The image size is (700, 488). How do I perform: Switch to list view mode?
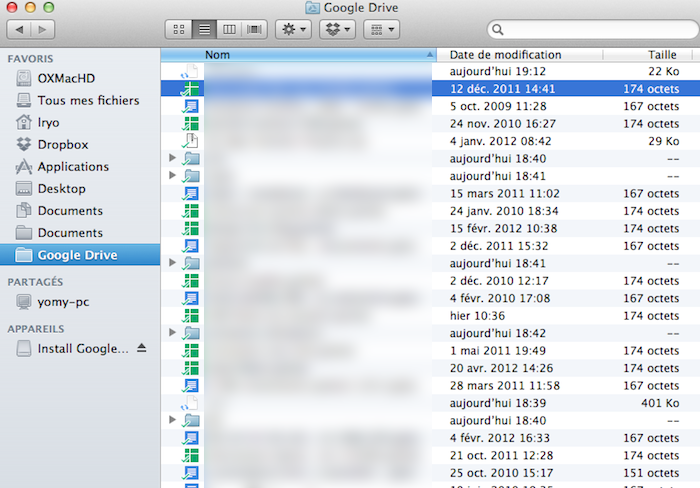coord(204,30)
